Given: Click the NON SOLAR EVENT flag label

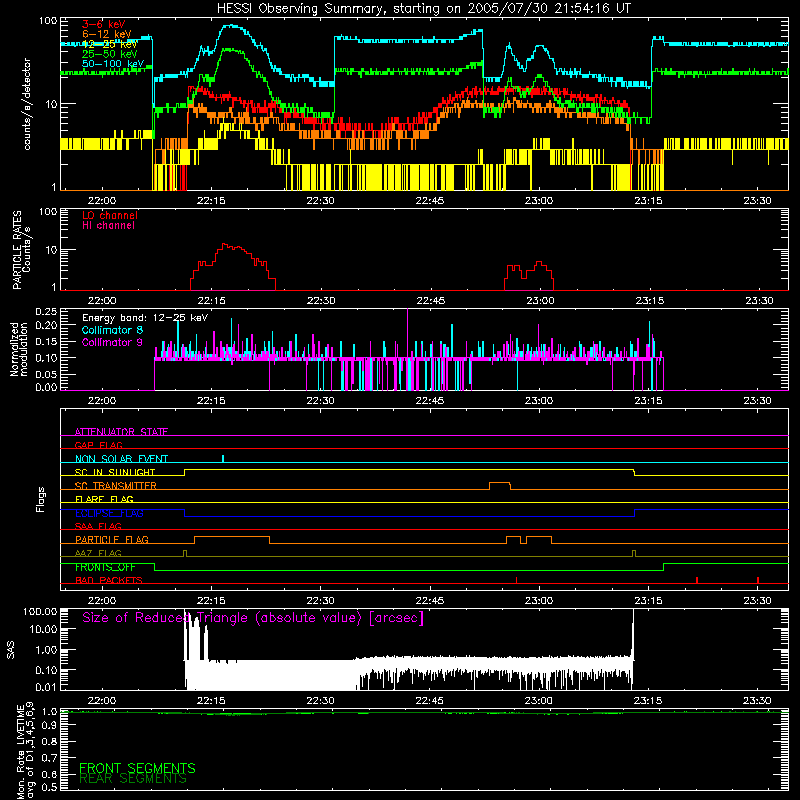Looking at the screenshot, I should click(x=121, y=459).
